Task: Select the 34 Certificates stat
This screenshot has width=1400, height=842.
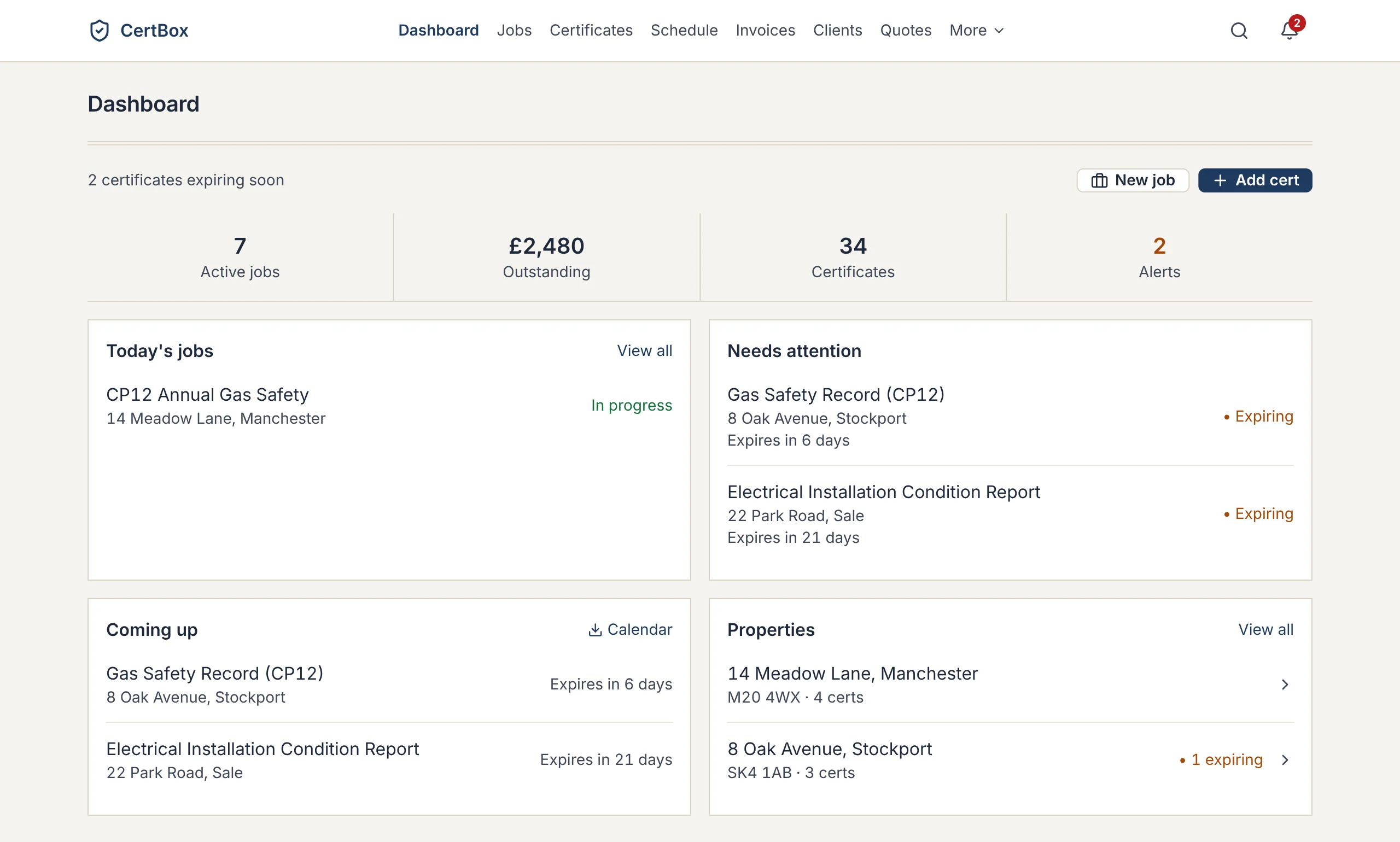Action: point(853,258)
